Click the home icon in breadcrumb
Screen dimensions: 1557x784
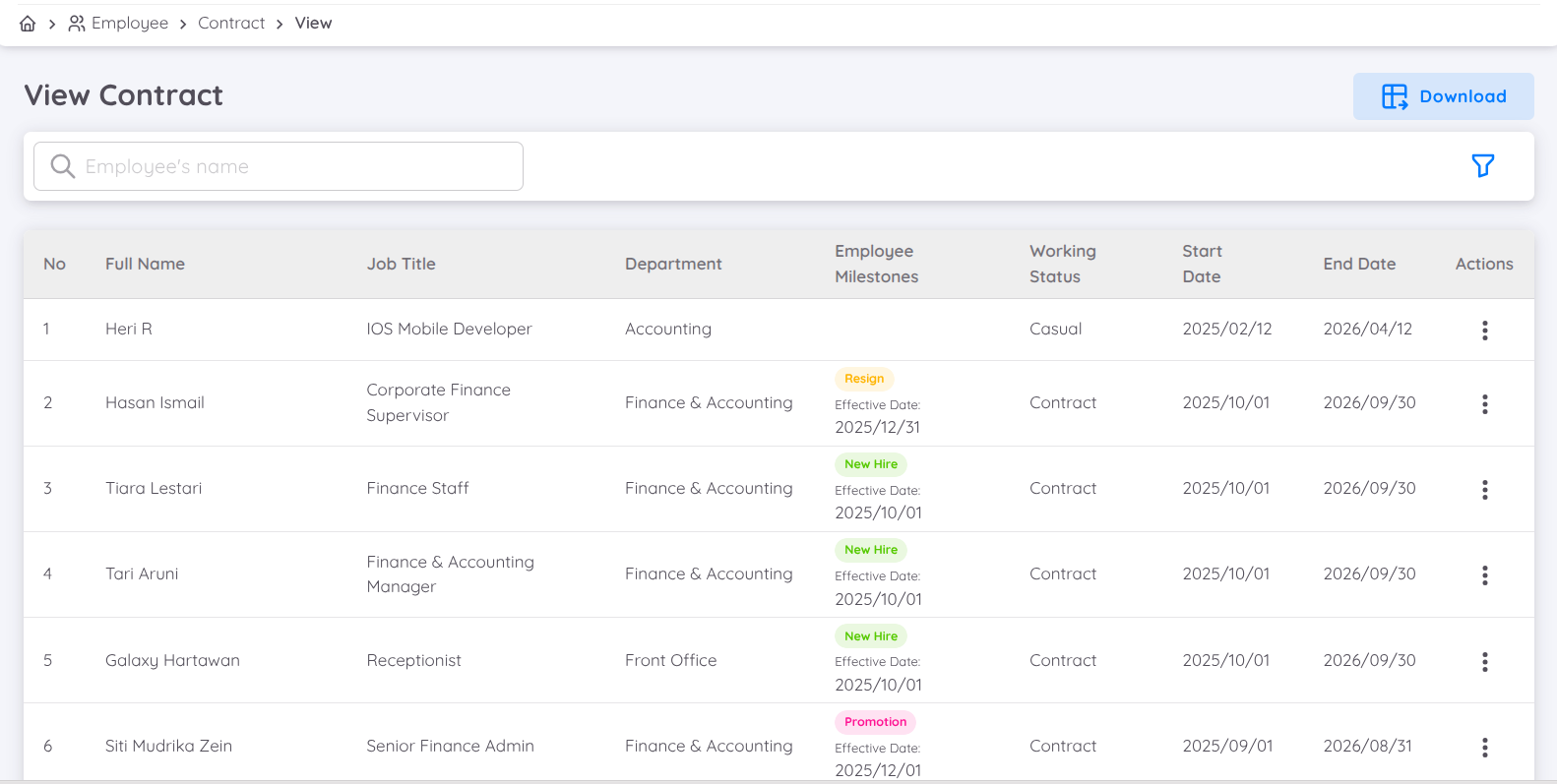pos(28,24)
